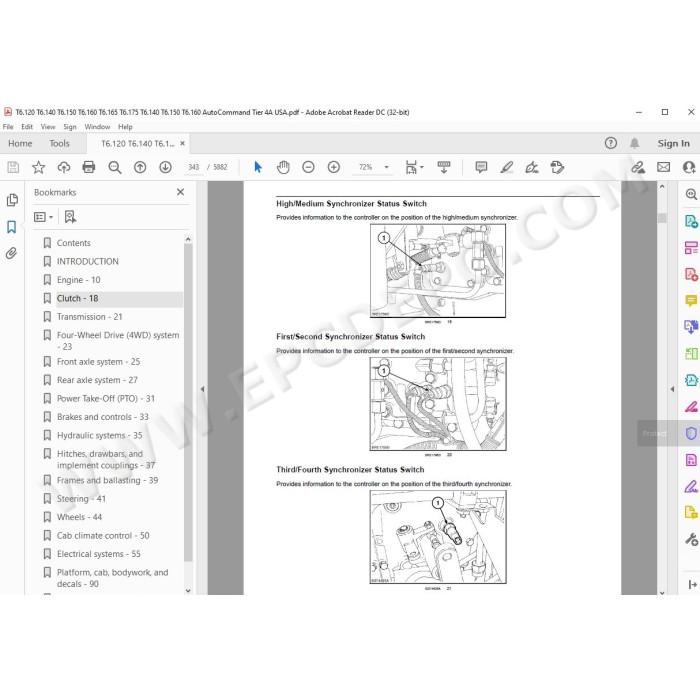Open Electrical systems - 55 bookmark
The width and height of the screenshot is (700, 700).
pyautogui.click(x=99, y=554)
